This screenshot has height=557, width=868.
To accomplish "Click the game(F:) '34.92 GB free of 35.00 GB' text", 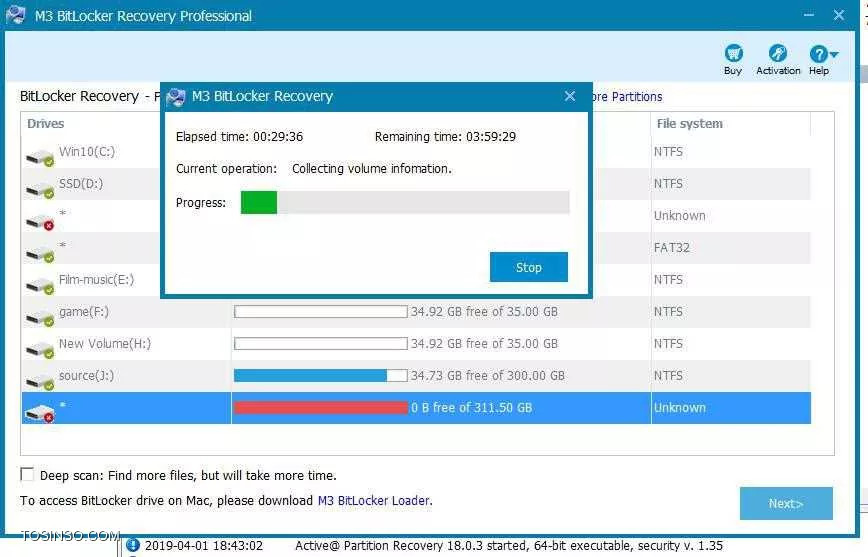I will (484, 312).
